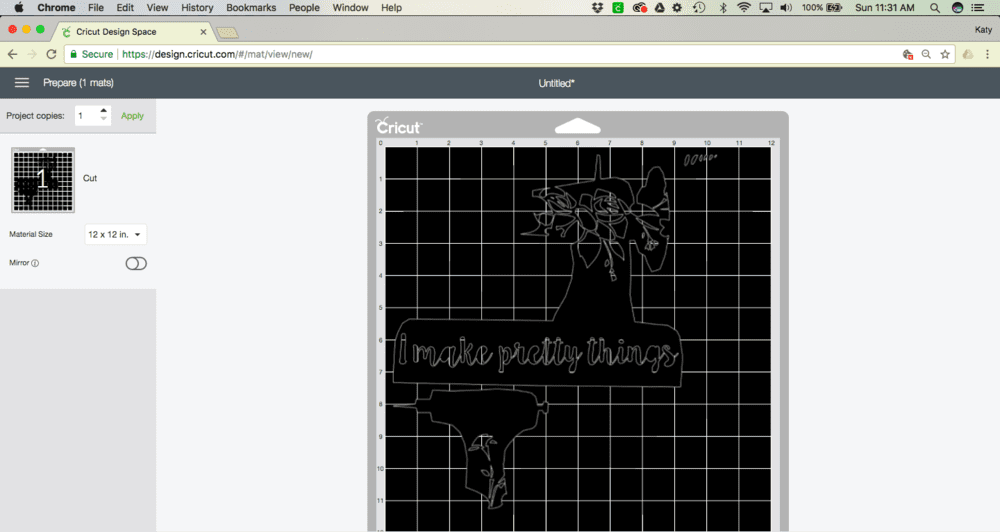Click the Project copies number field

pos(86,116)
